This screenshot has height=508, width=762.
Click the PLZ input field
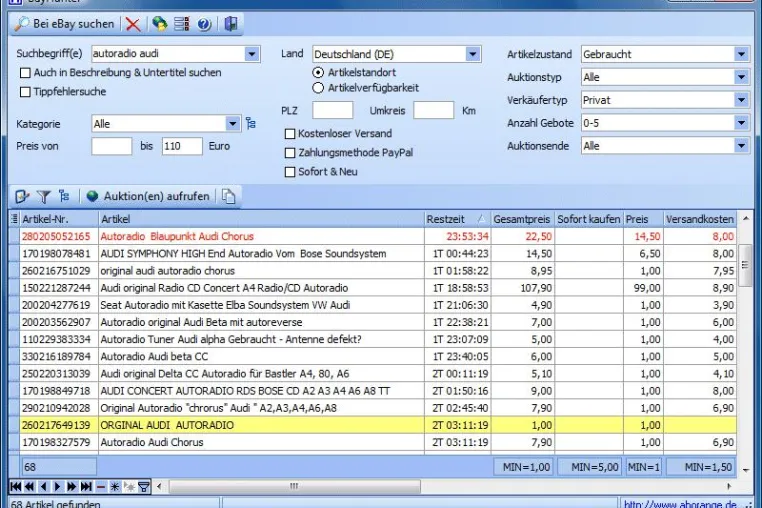tap(333, 110)
